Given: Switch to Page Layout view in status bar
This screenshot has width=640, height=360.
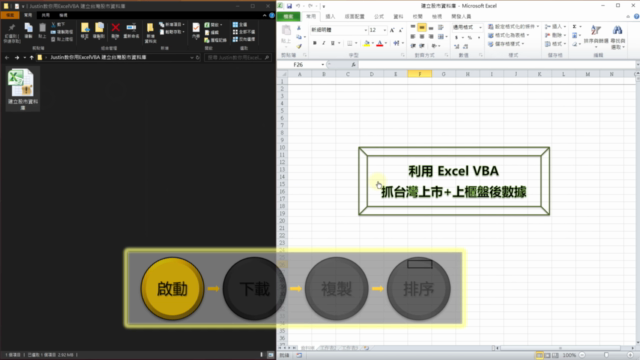Looking at the screenshot, I should click(x=547, y=355).
